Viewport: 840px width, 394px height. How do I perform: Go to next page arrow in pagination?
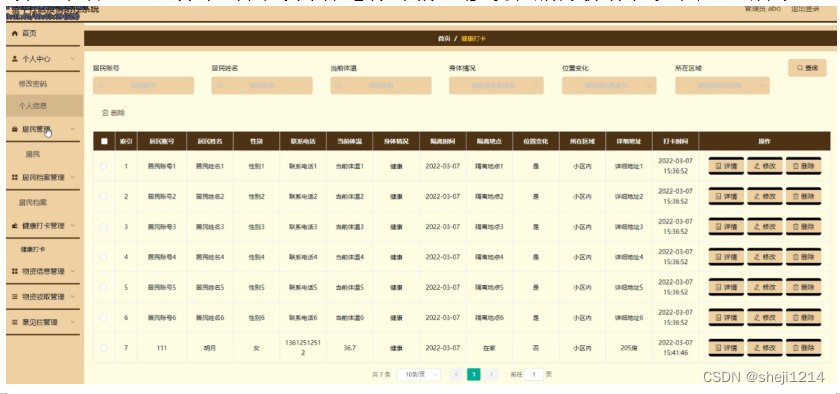pyautogui.click(x=491, y=374)
